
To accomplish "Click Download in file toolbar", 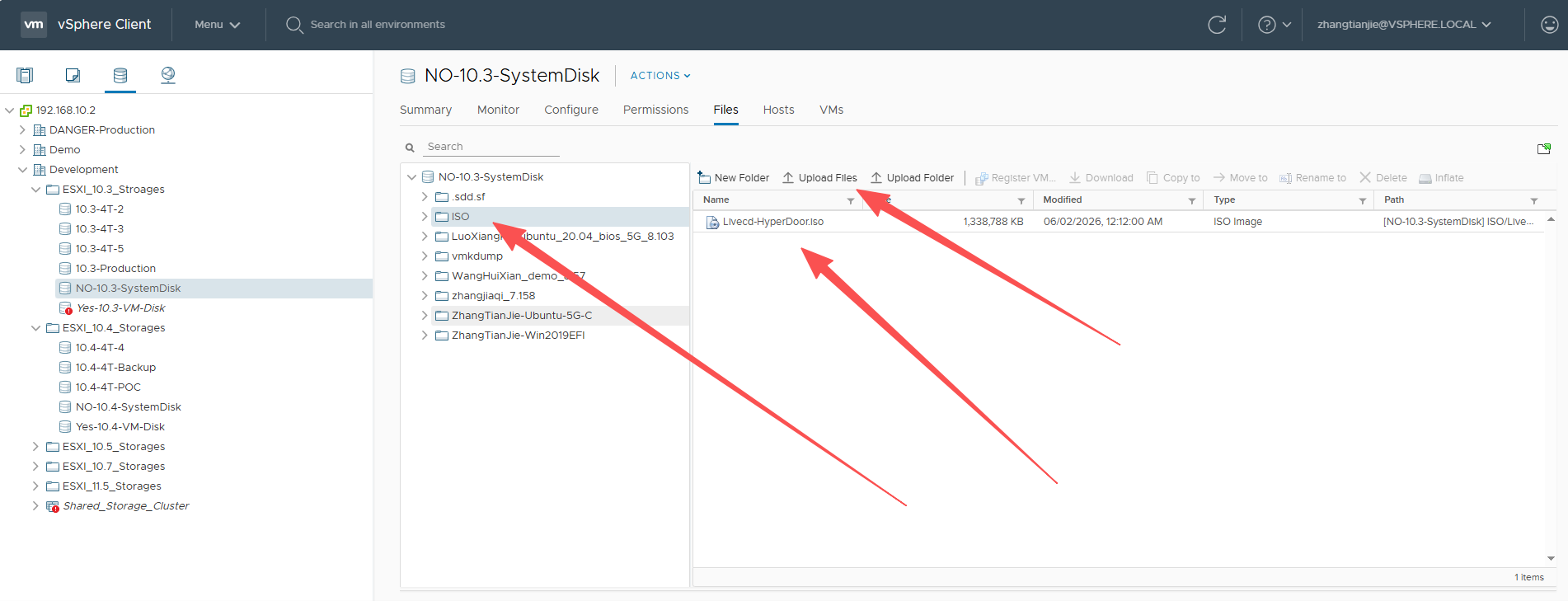I will coord(1101,177).
